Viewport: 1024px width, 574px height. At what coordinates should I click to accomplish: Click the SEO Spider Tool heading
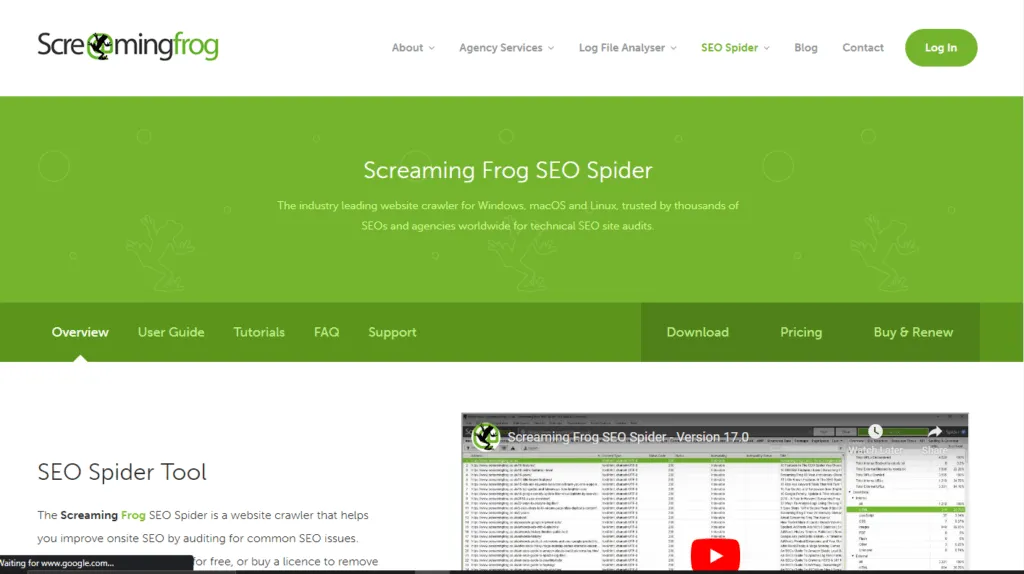[122, 472]
